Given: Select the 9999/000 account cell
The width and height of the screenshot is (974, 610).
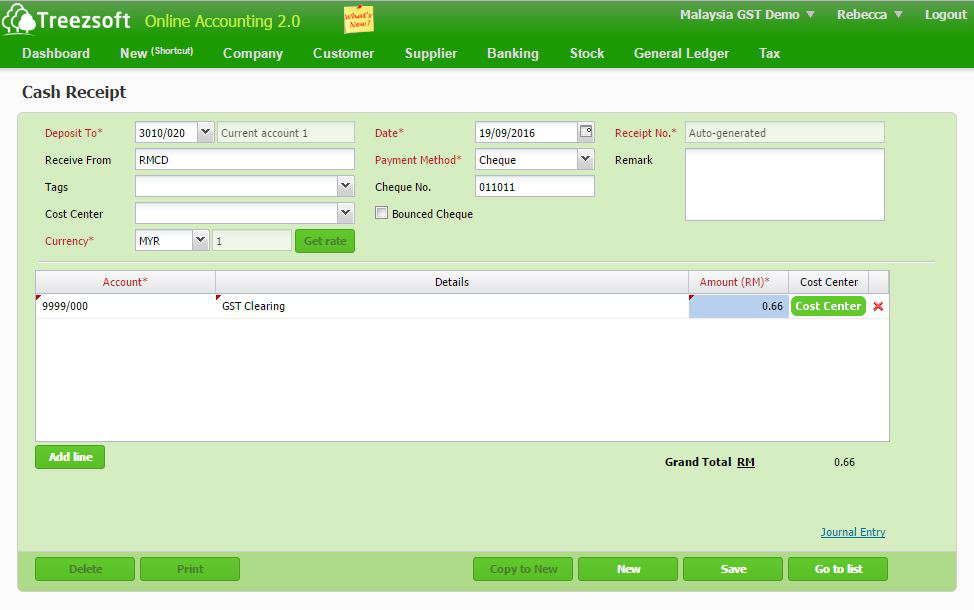Looking at the screenshot, I should tap(125, 306).
